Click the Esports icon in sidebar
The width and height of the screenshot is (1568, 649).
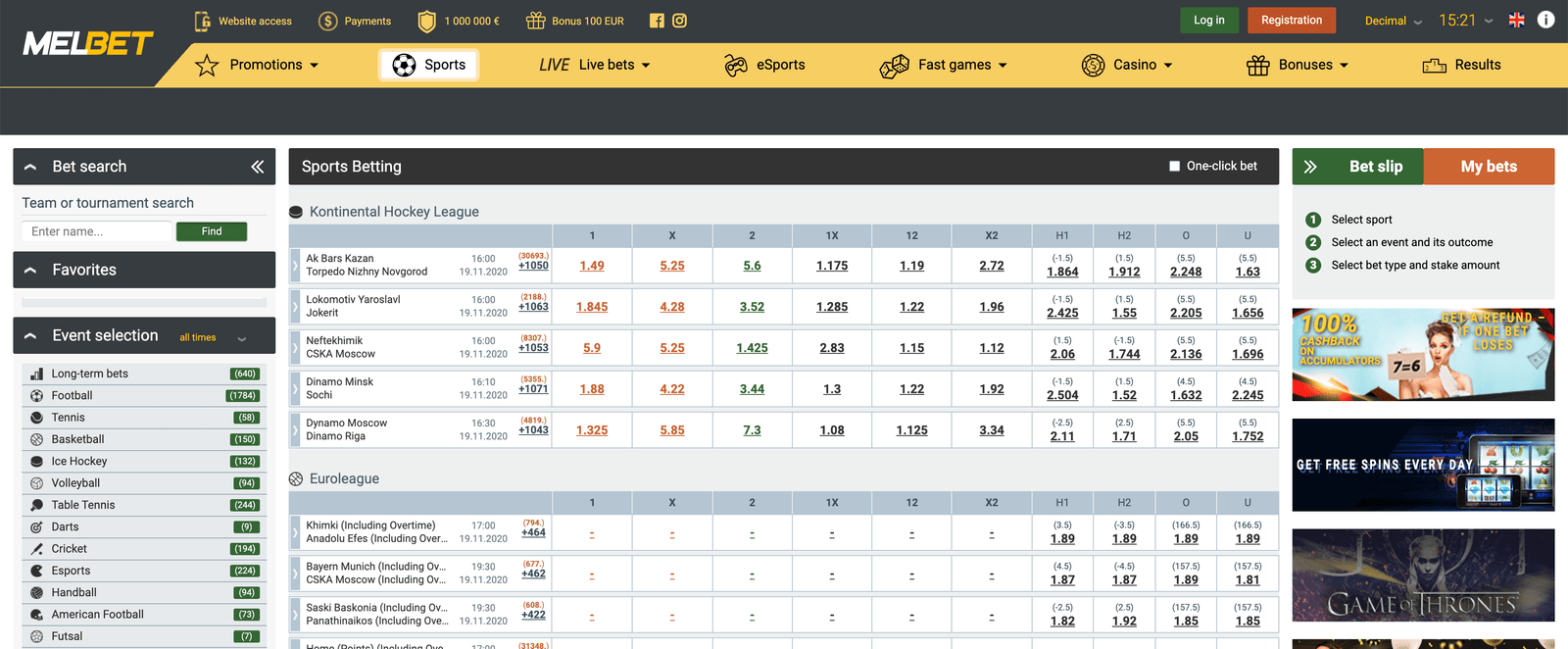(x=36, y=571)
